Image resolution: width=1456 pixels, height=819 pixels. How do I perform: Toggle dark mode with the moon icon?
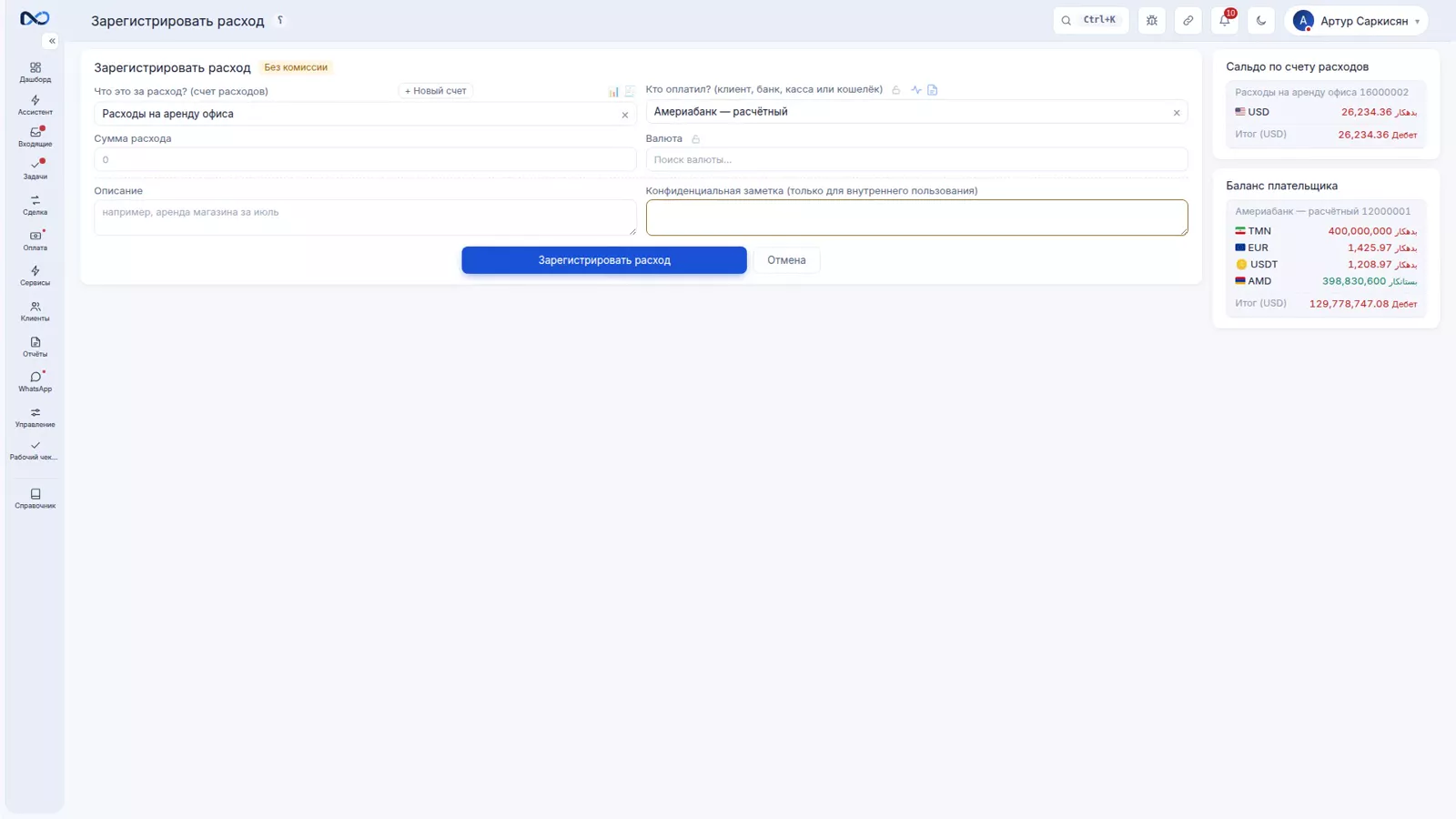pos(1261,20)
